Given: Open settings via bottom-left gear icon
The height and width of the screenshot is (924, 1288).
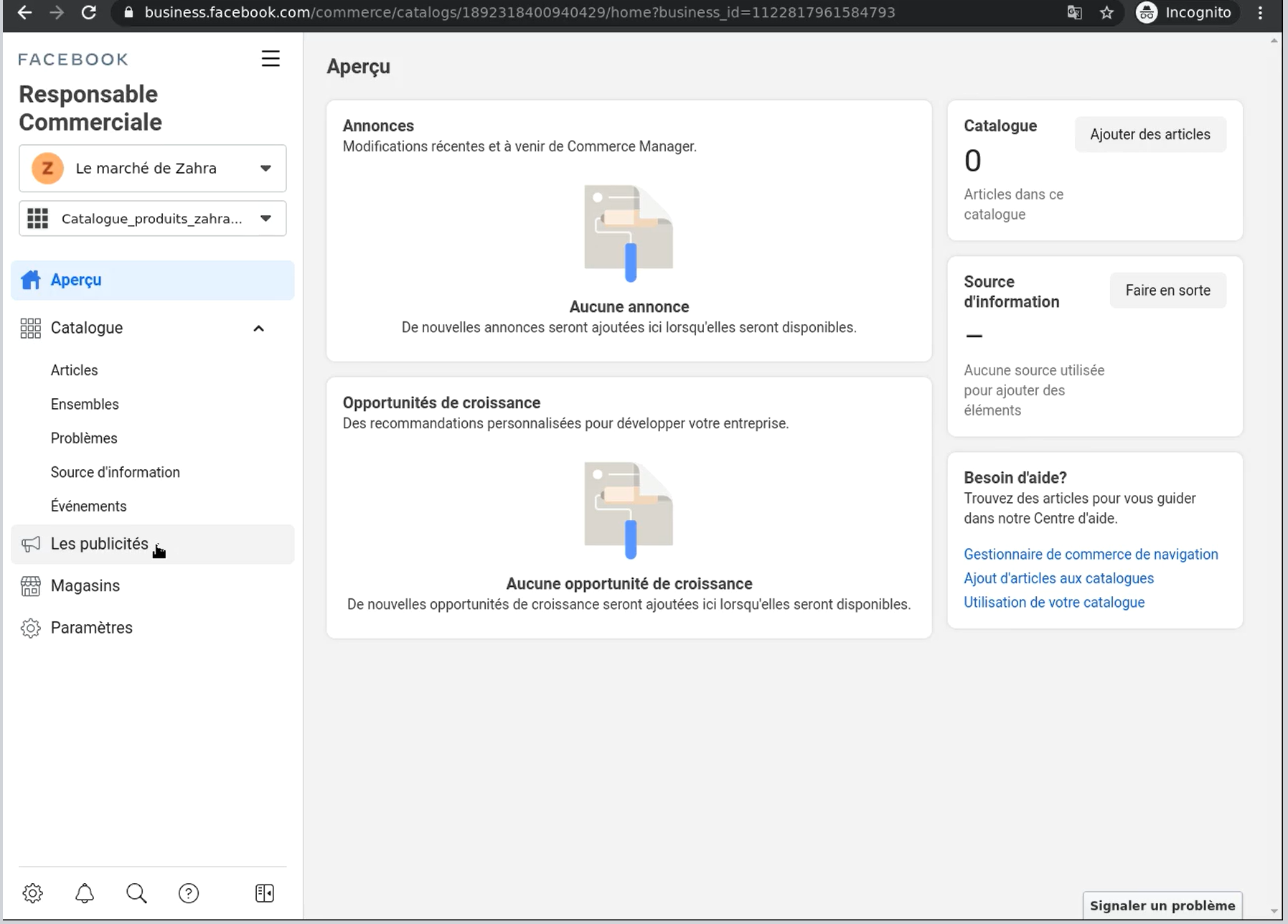Looking at the screenshot, I should [33, 893].
